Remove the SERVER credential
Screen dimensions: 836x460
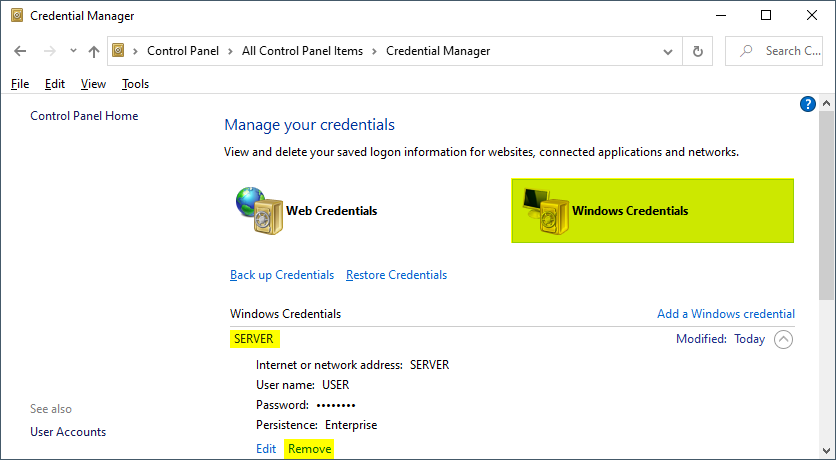point(310,449)
